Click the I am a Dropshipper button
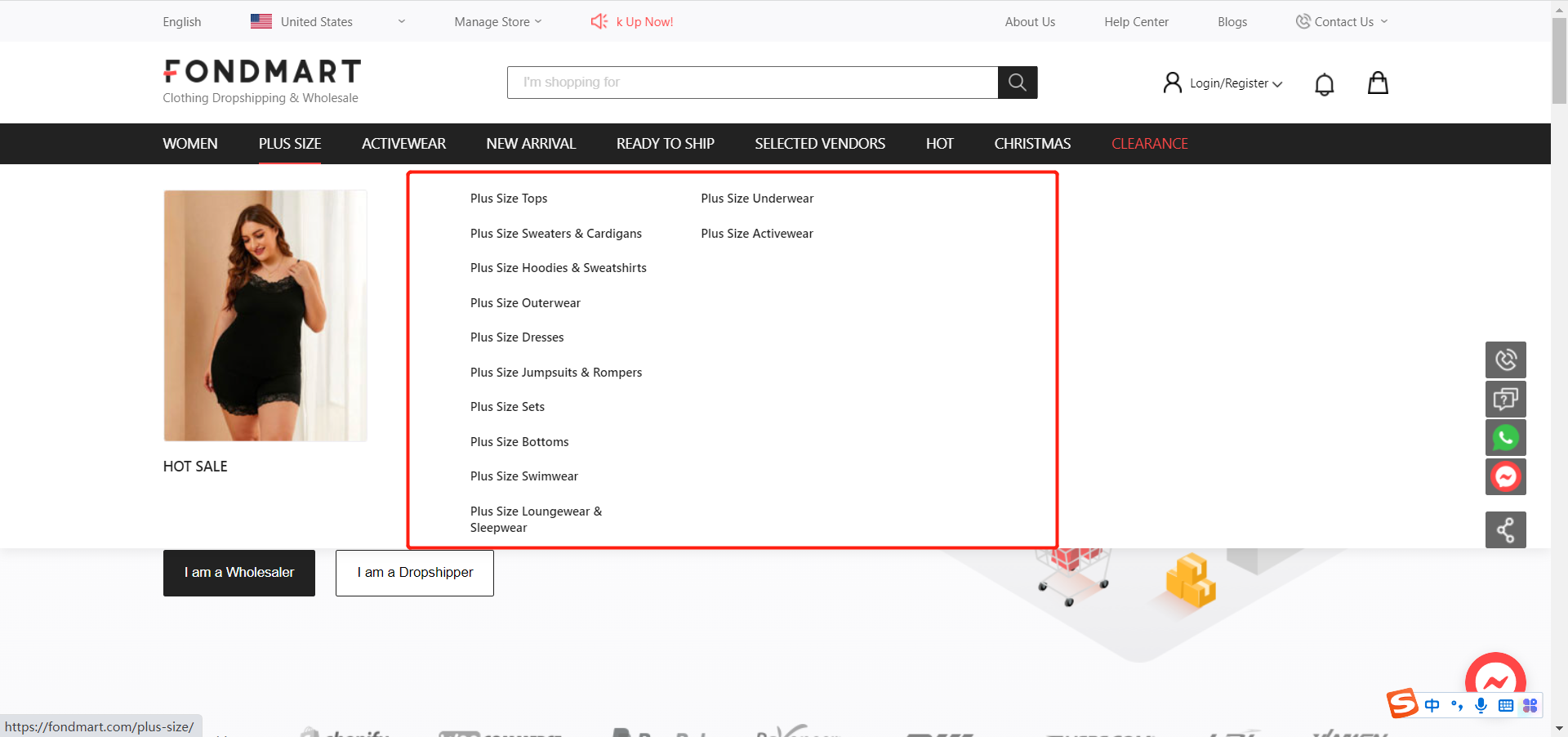This screenshot has width=1568, height=737. 414,573
